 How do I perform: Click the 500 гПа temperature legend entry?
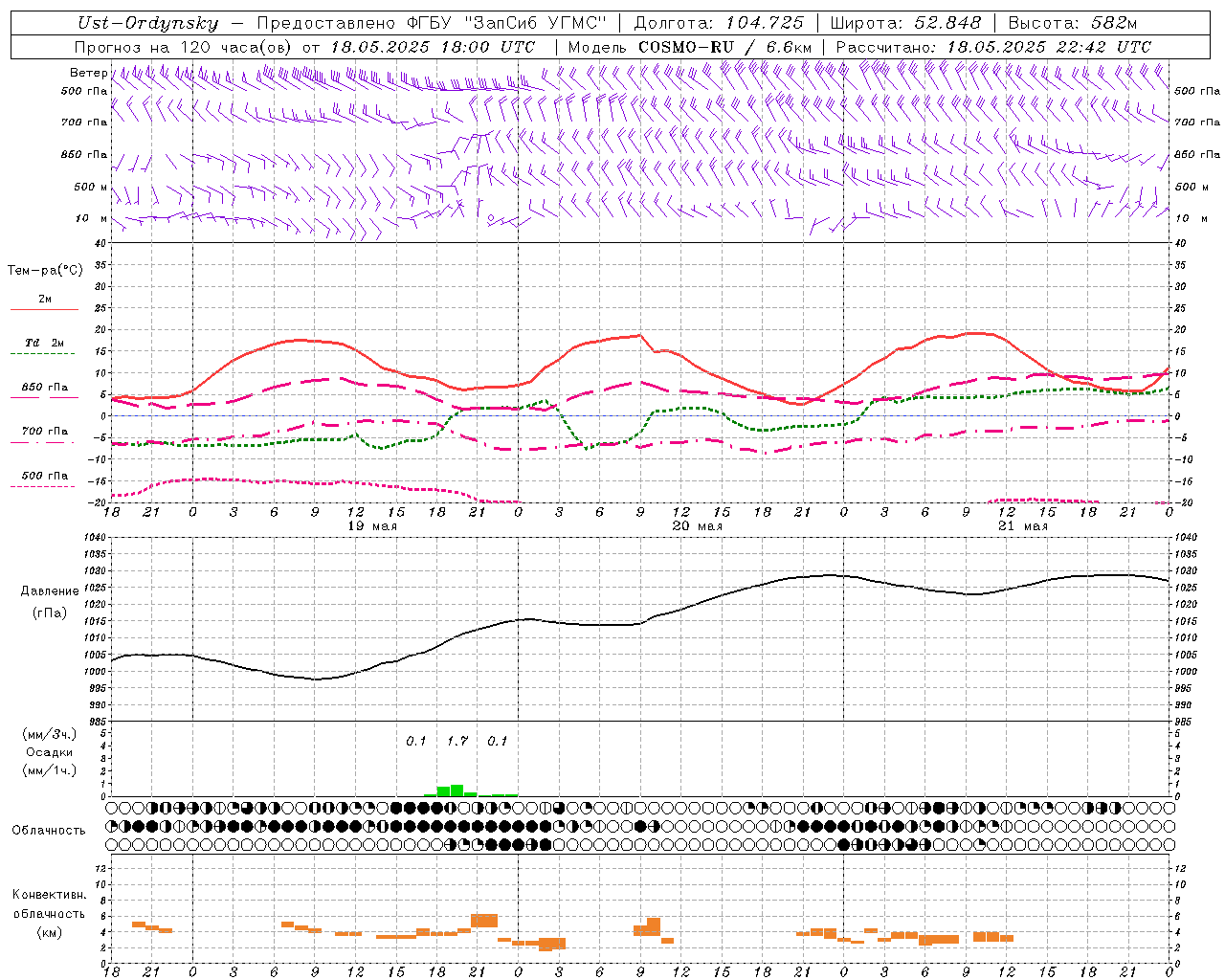(x=45, y=476)
